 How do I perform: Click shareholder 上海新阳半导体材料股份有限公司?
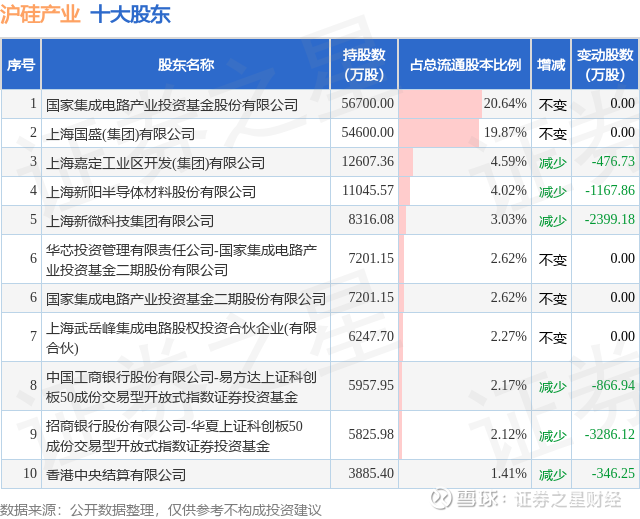click(151, 191)
